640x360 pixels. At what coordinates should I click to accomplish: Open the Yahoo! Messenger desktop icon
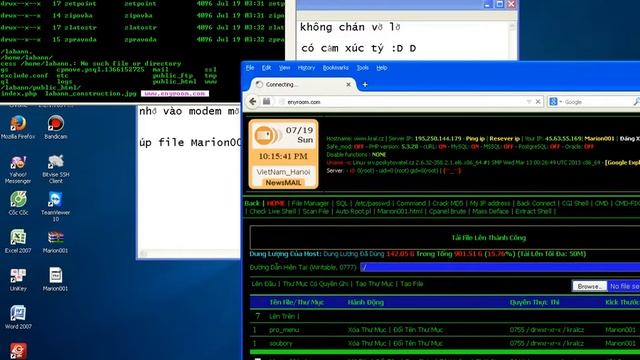coord(18,169)
